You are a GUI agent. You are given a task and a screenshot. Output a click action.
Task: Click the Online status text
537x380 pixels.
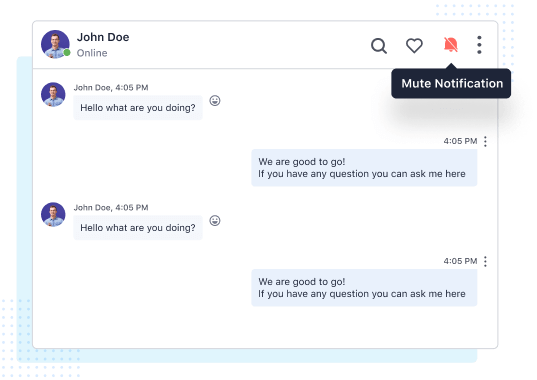pyautogui.click(x=92, y=53)
